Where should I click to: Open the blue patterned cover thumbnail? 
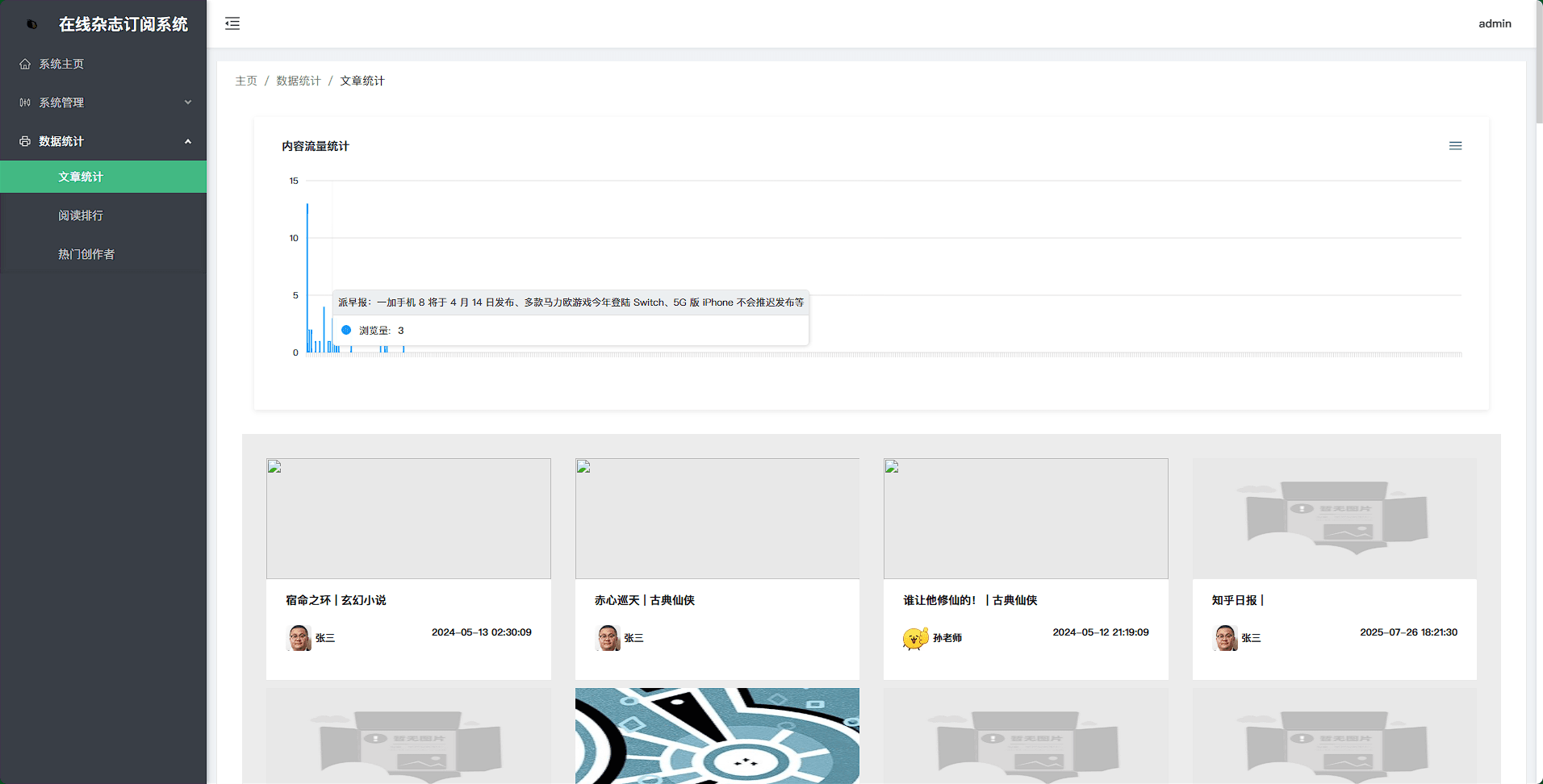(717, 736)
